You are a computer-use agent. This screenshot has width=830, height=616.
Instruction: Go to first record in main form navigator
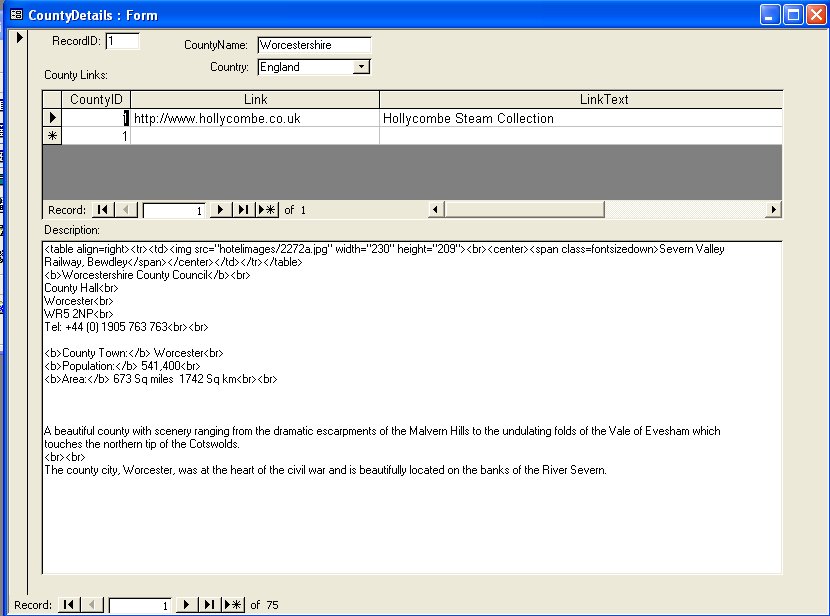[69, 604]
